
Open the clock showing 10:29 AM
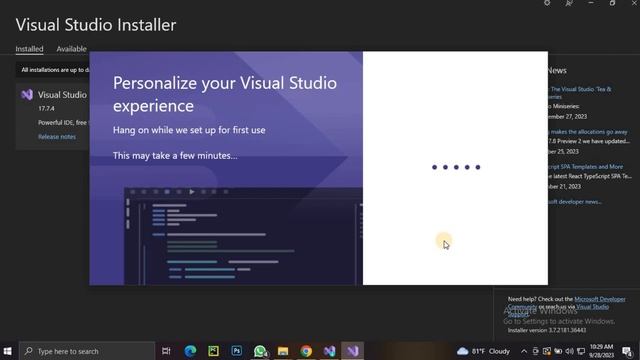[601, 351]
